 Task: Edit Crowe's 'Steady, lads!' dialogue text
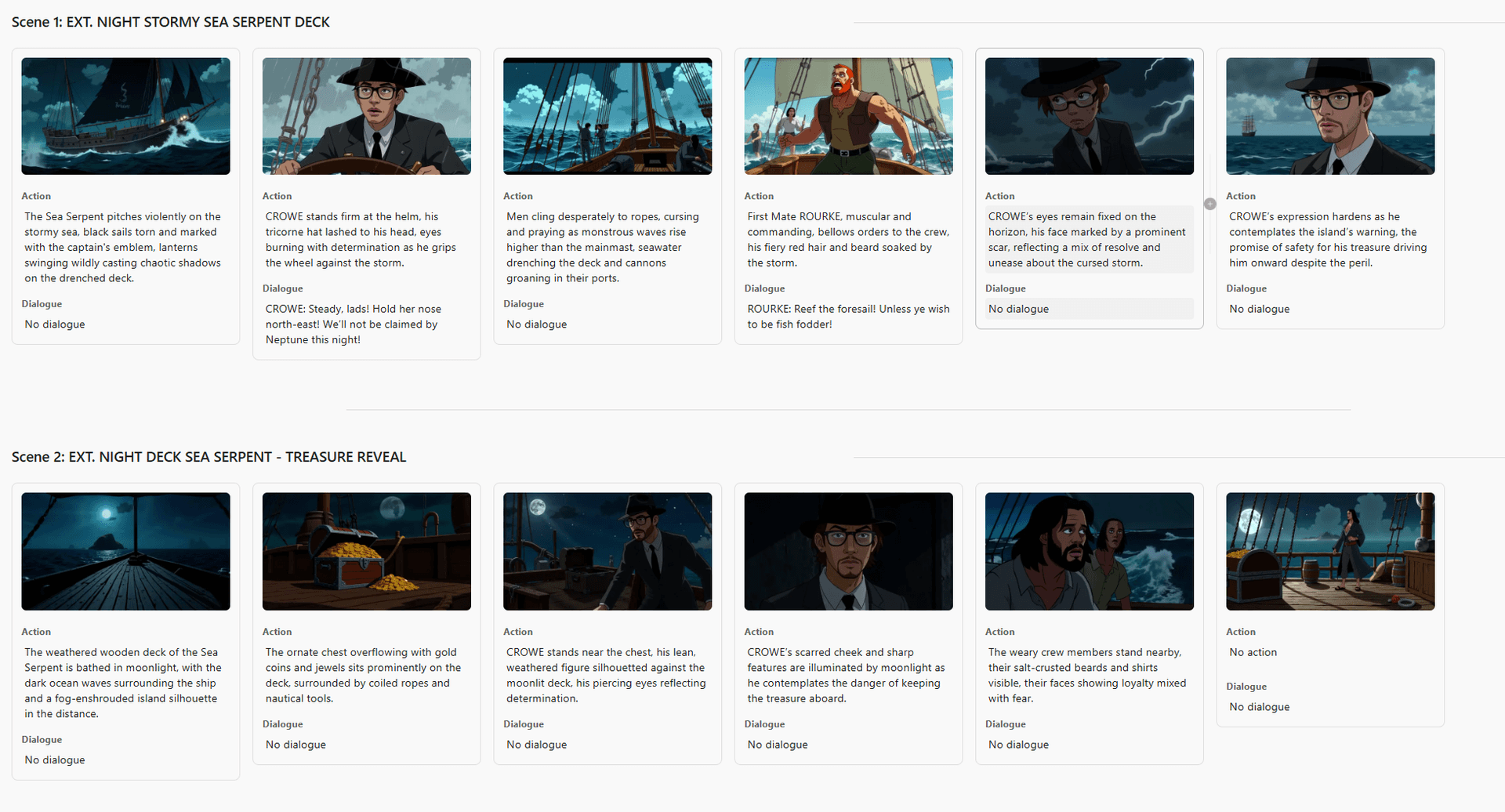tap(353, 324)
